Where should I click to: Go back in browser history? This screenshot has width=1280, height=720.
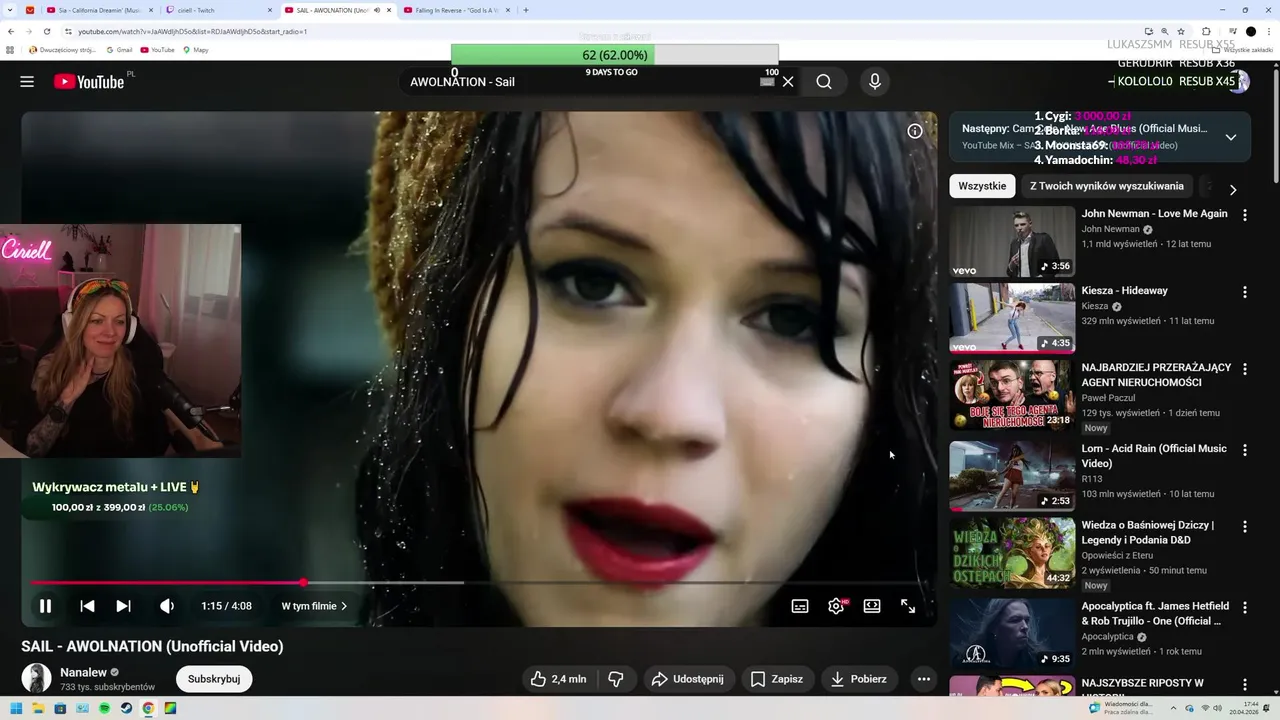11,31
